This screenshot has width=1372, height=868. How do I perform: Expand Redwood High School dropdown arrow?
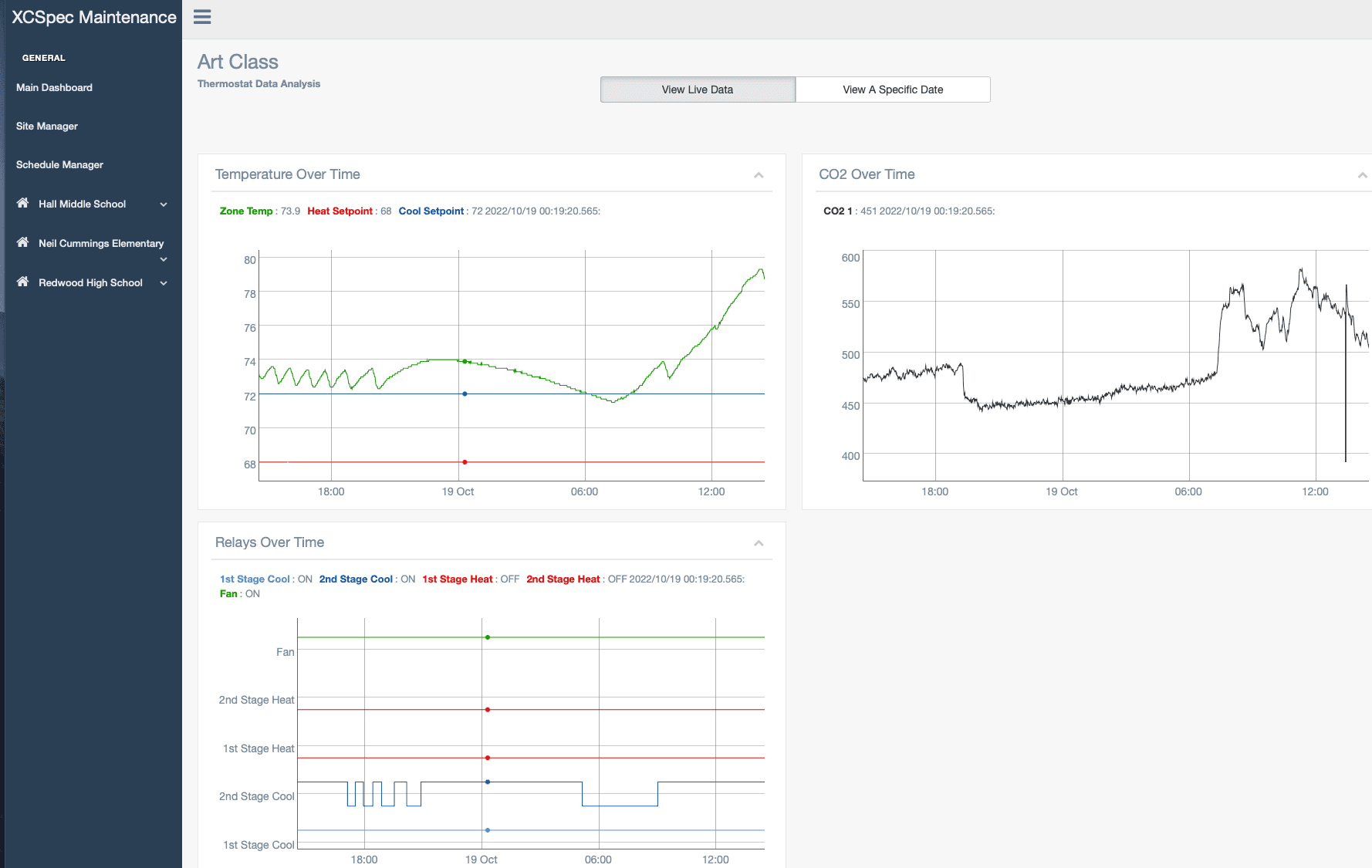(x=164, y=283)
